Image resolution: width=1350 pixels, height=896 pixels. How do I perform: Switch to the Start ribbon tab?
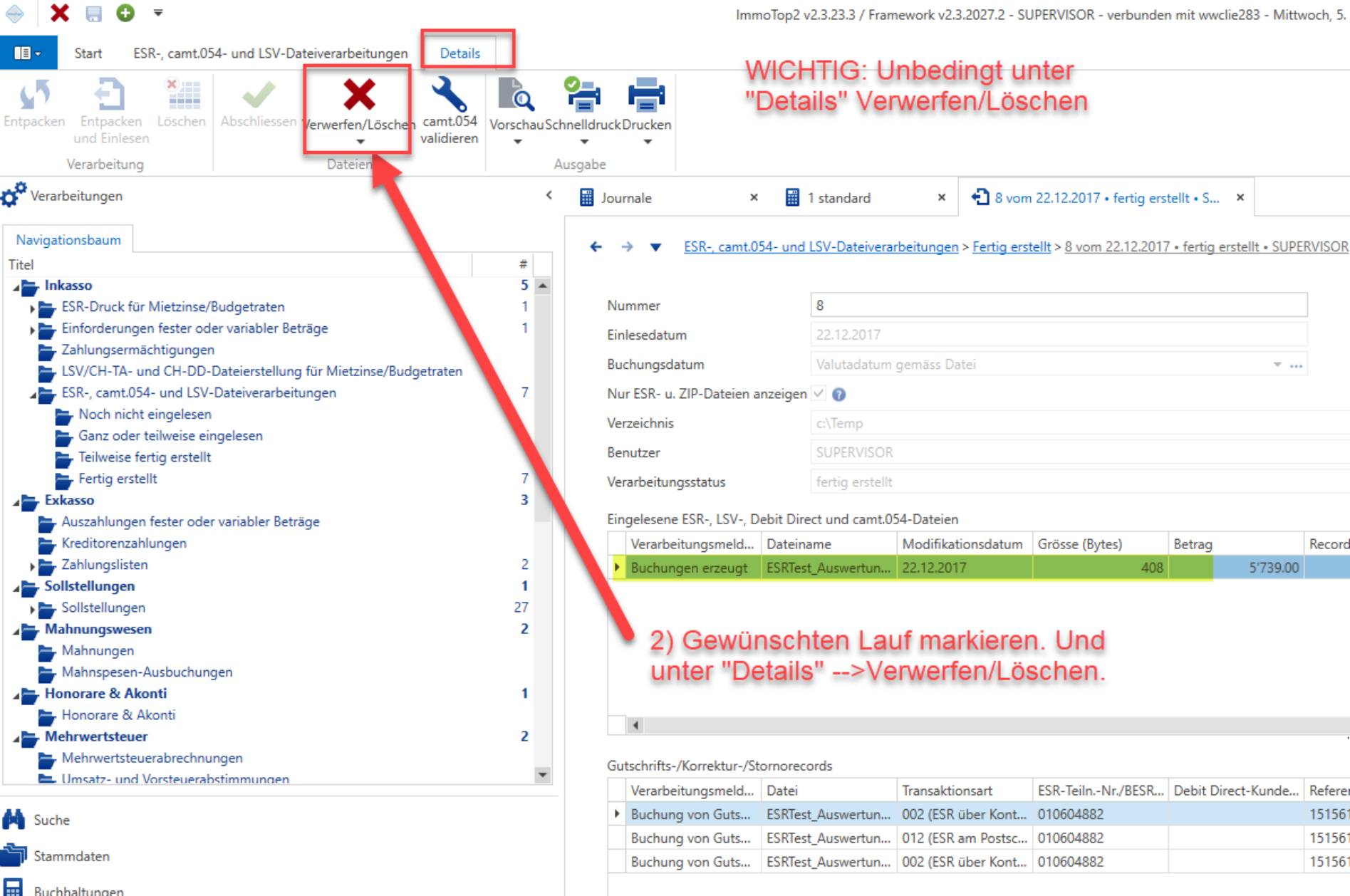click(88, 53)
